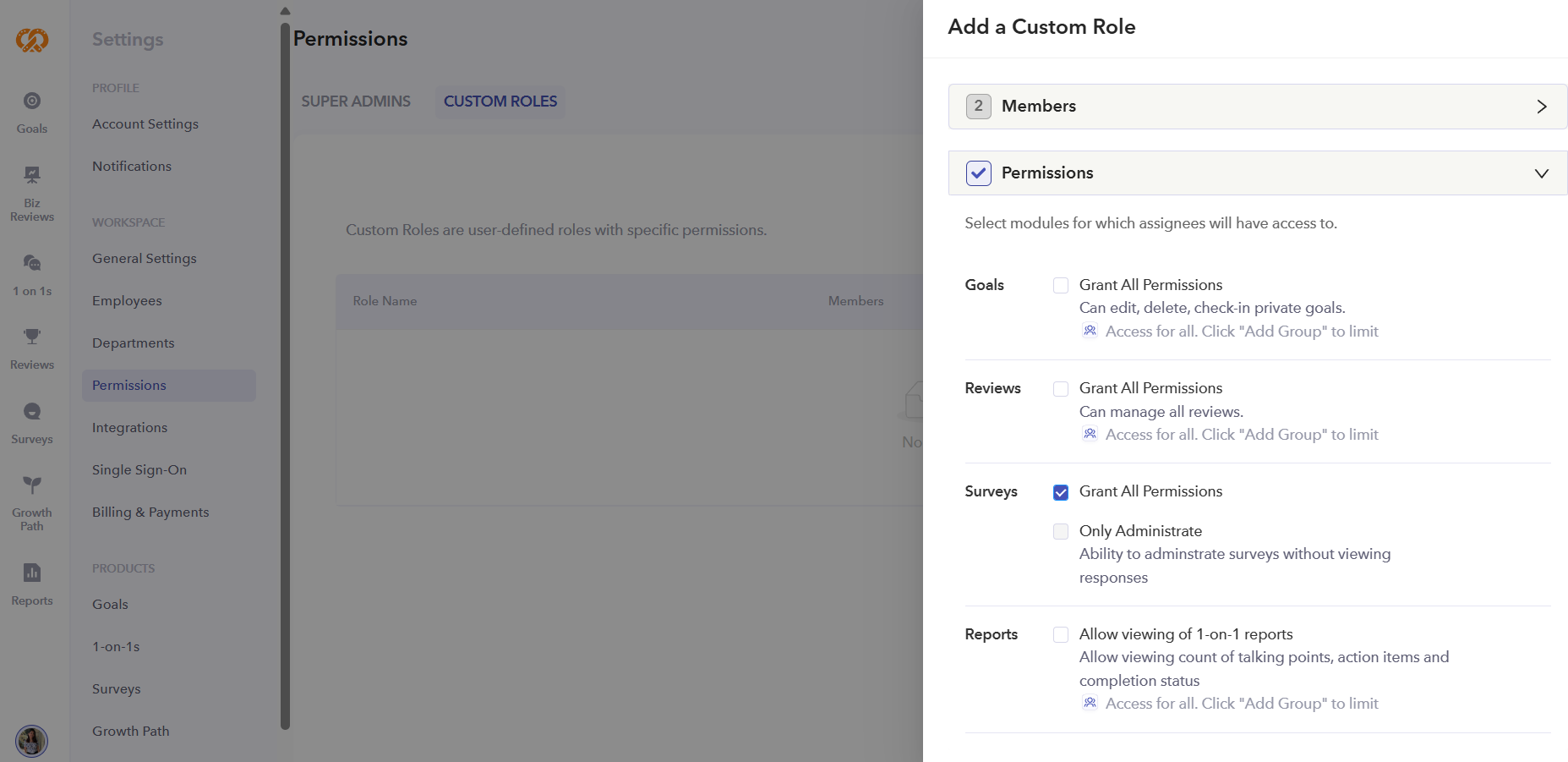This screenshot has height=762, width=1568.
Task: Click the app logo at top left
Action: coord(31,40)
